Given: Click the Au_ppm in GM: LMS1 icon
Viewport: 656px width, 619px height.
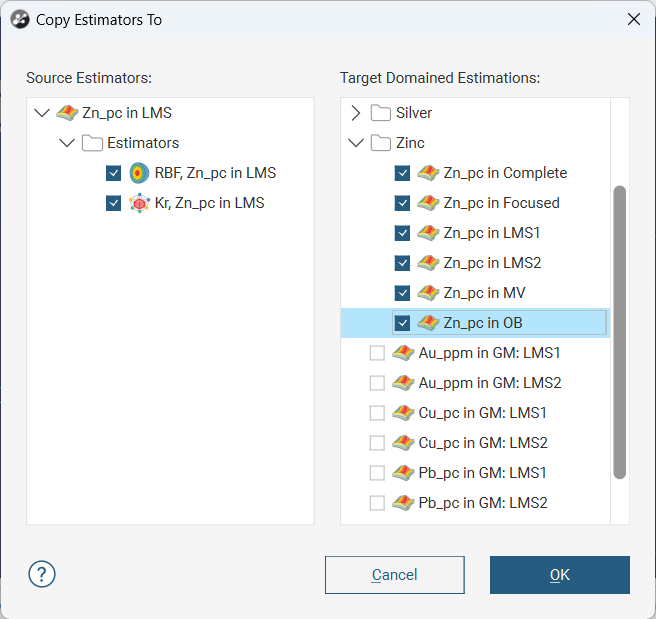Looking at the screenshot, I should 404,353.
